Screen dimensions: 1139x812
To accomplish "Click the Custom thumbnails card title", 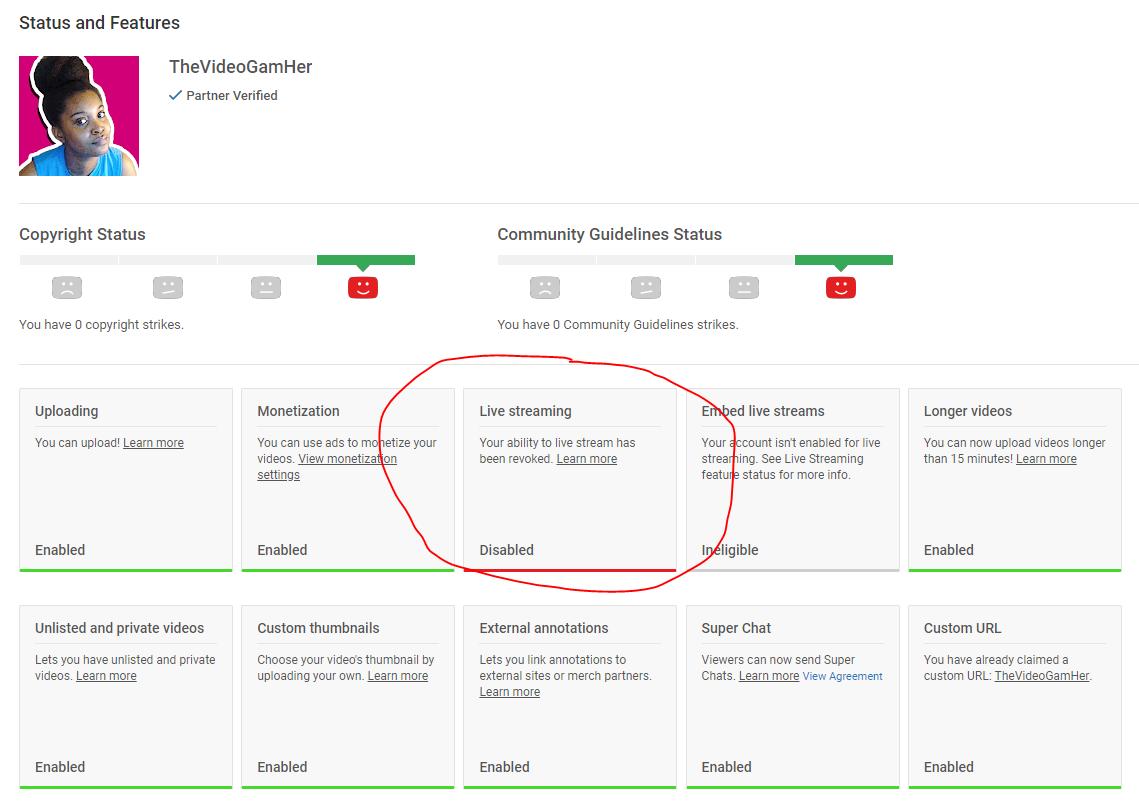I will 318,628.
